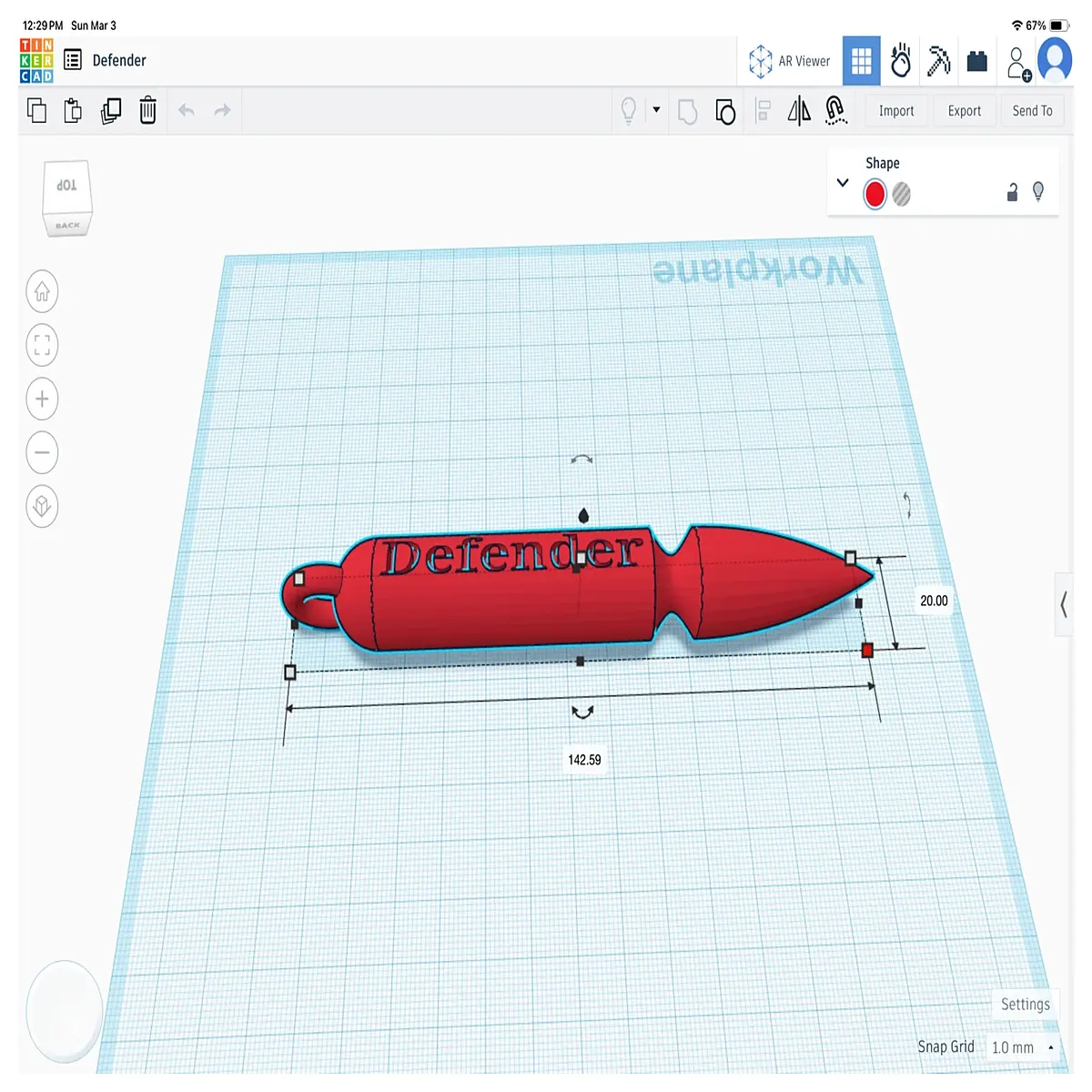Screen dimensions: 1092x1092
Task: Click the Send To button
Action: 1032,111
